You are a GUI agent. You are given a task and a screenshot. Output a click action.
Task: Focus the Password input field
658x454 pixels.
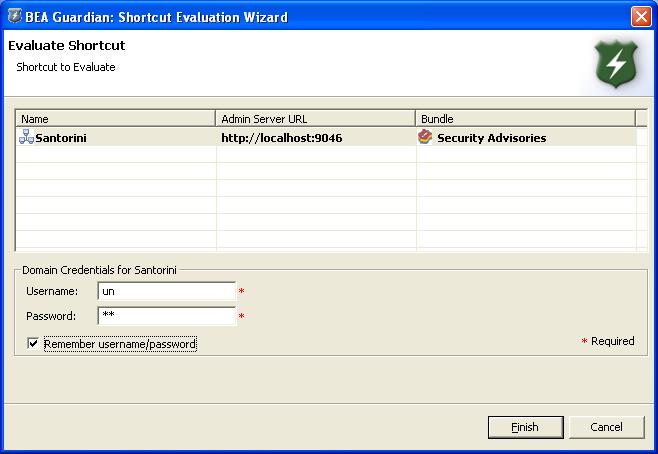(167, 316)
